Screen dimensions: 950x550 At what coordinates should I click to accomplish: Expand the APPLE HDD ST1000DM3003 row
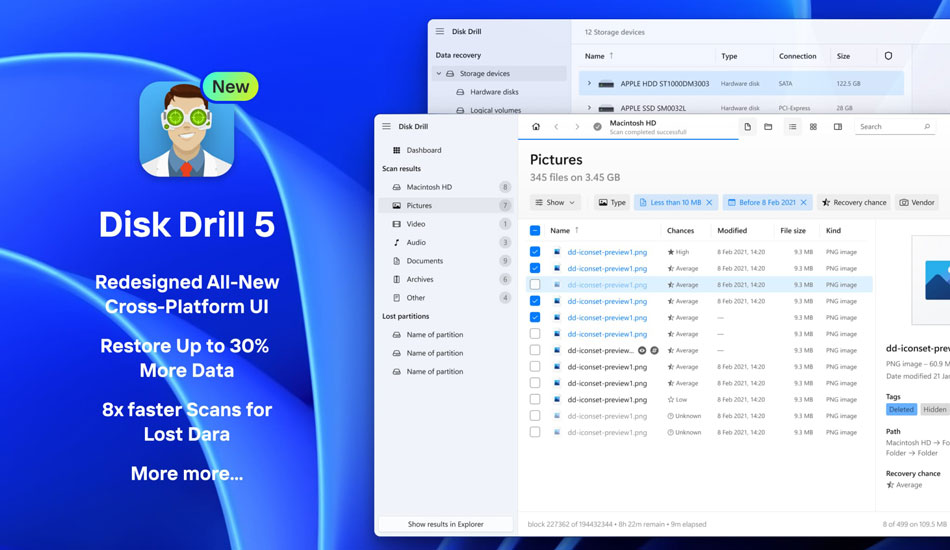(589, 84)
